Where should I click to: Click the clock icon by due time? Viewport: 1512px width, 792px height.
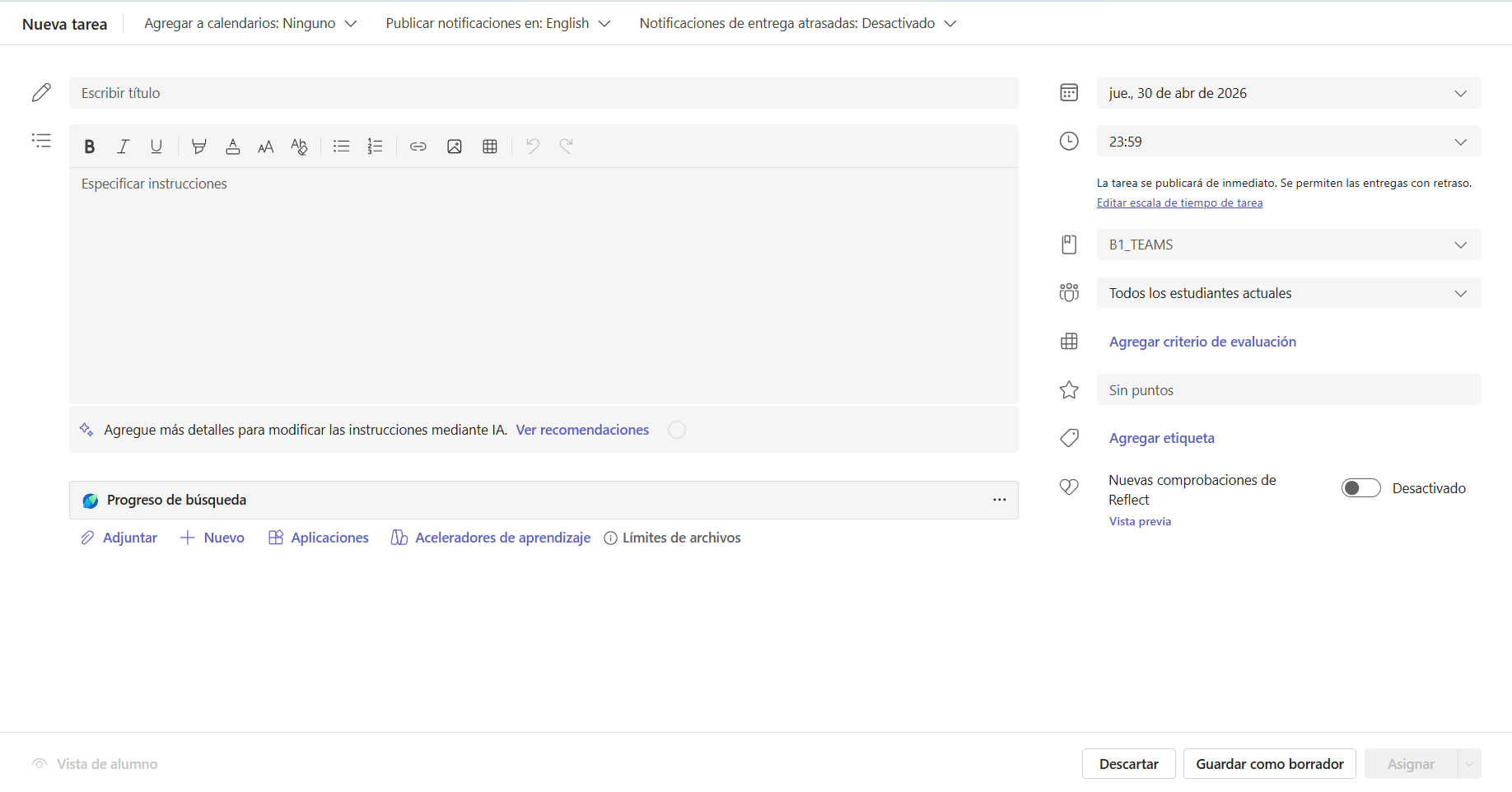point(1069,141)
